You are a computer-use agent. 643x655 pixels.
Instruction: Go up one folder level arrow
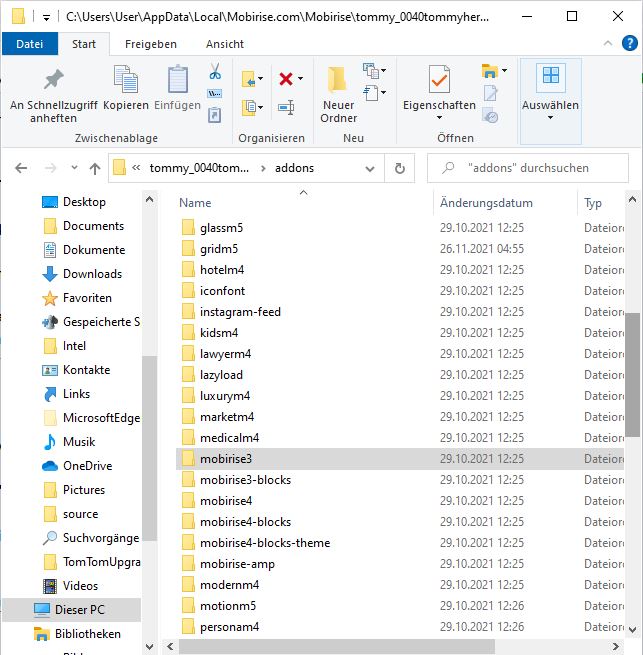coord(95,168)
